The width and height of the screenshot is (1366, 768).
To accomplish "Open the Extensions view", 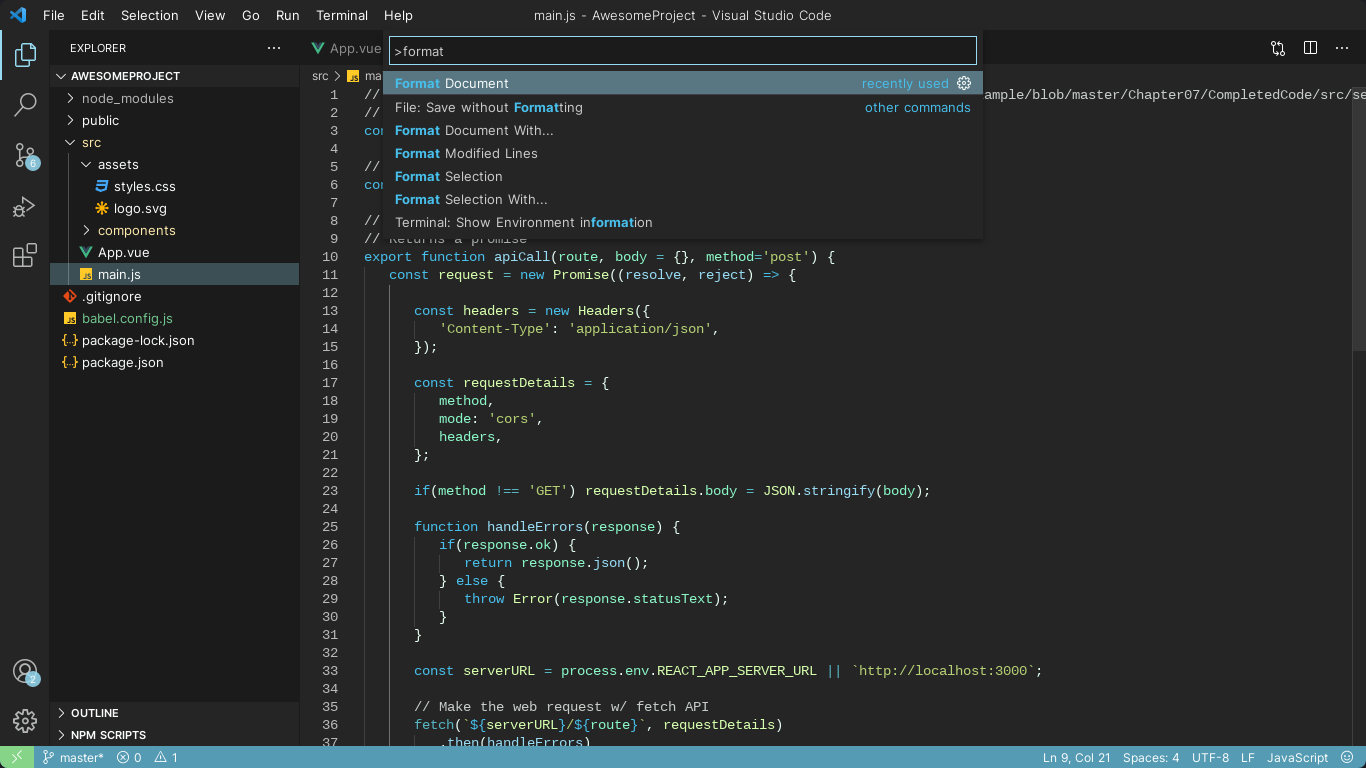I will coord(25,256).
